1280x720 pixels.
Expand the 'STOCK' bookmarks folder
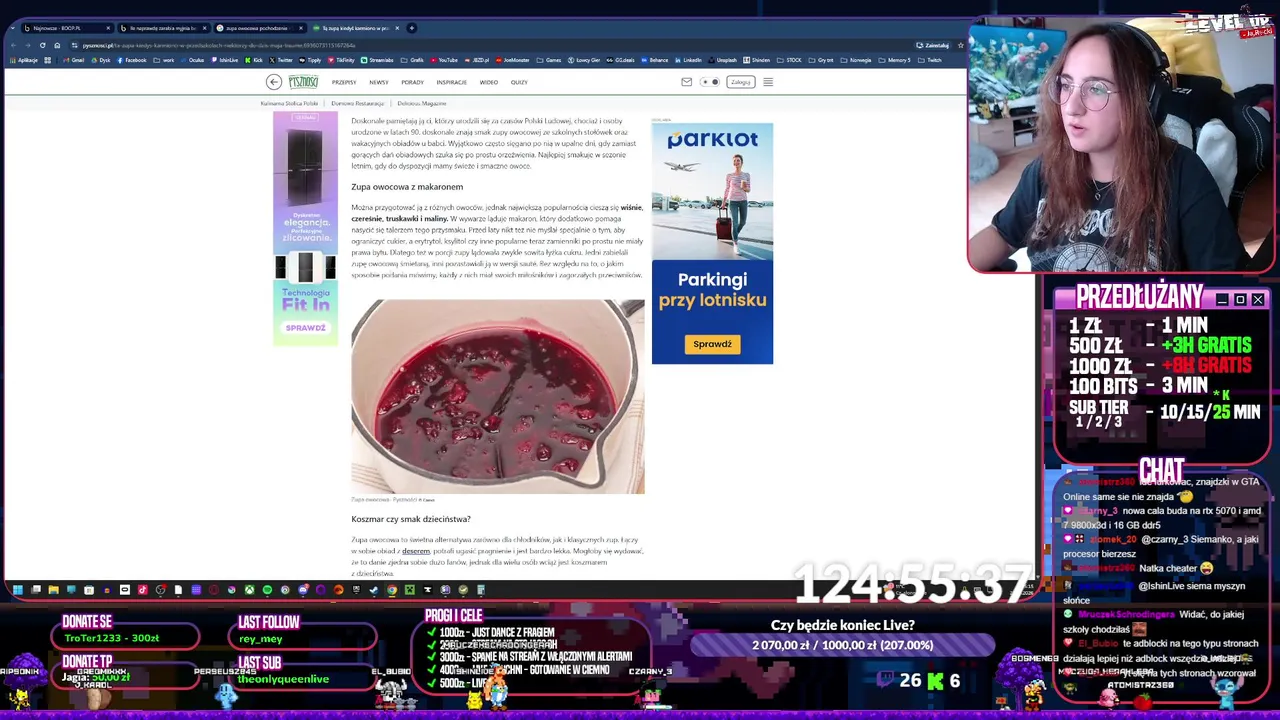(x=790, y=60)
